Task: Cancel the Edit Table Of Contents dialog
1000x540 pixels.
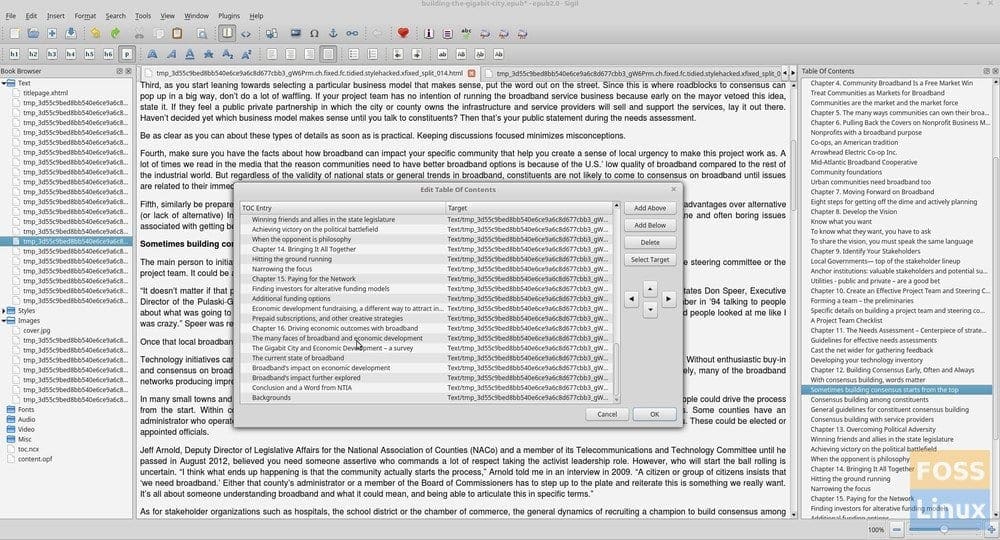Action: pos(607,414)
